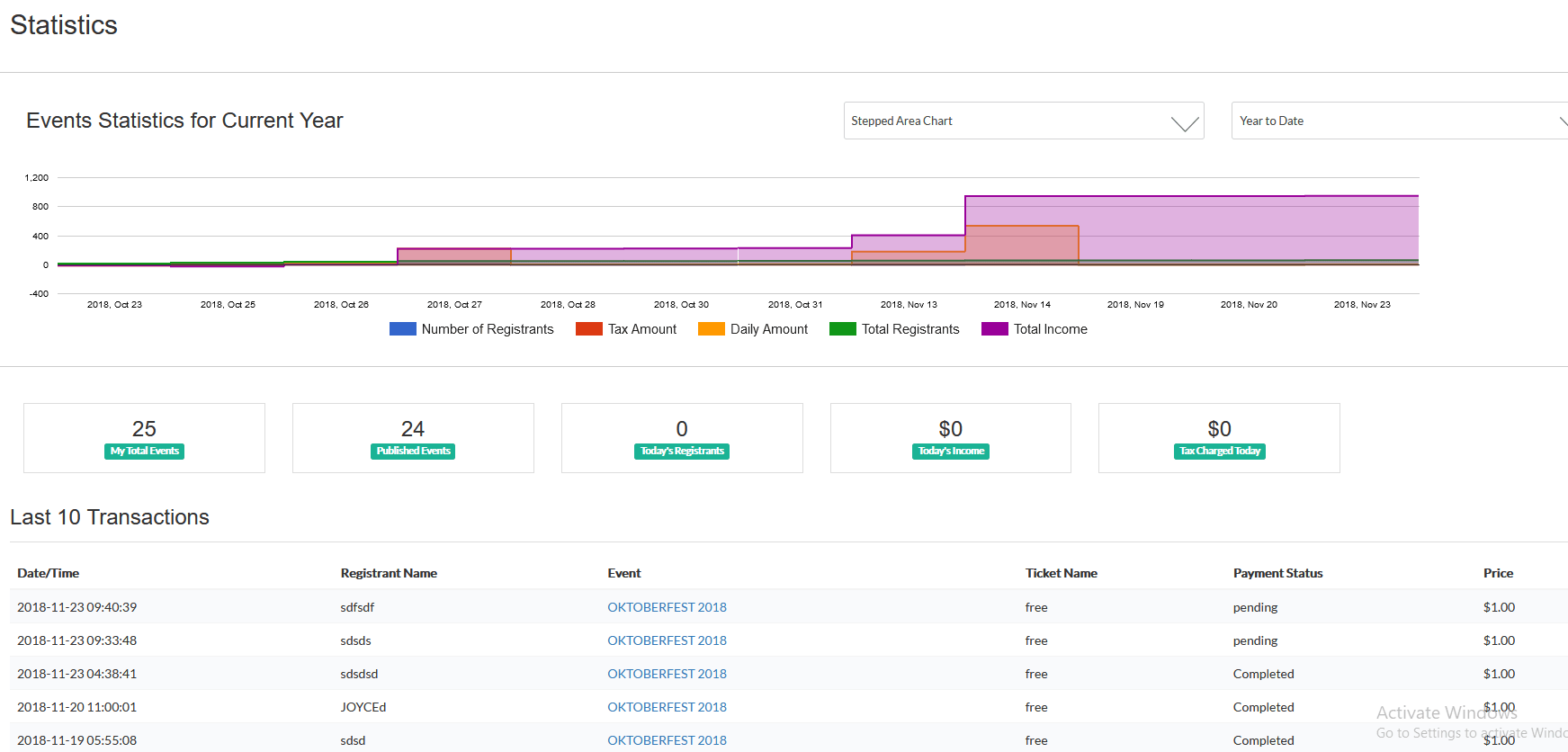Click pending status in sdfsdf row
Screen dimensions: 1568x752
tap(1255, 607)
